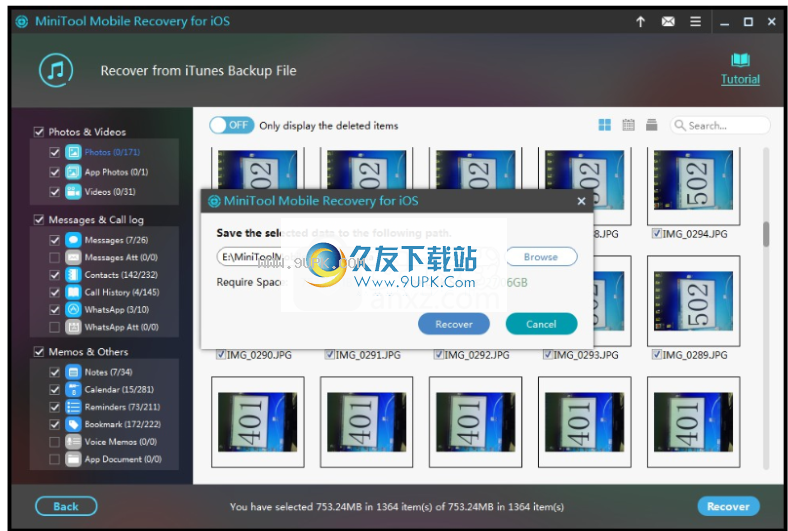
Task: Click the bottom-right Recover button
Action: 728,506
